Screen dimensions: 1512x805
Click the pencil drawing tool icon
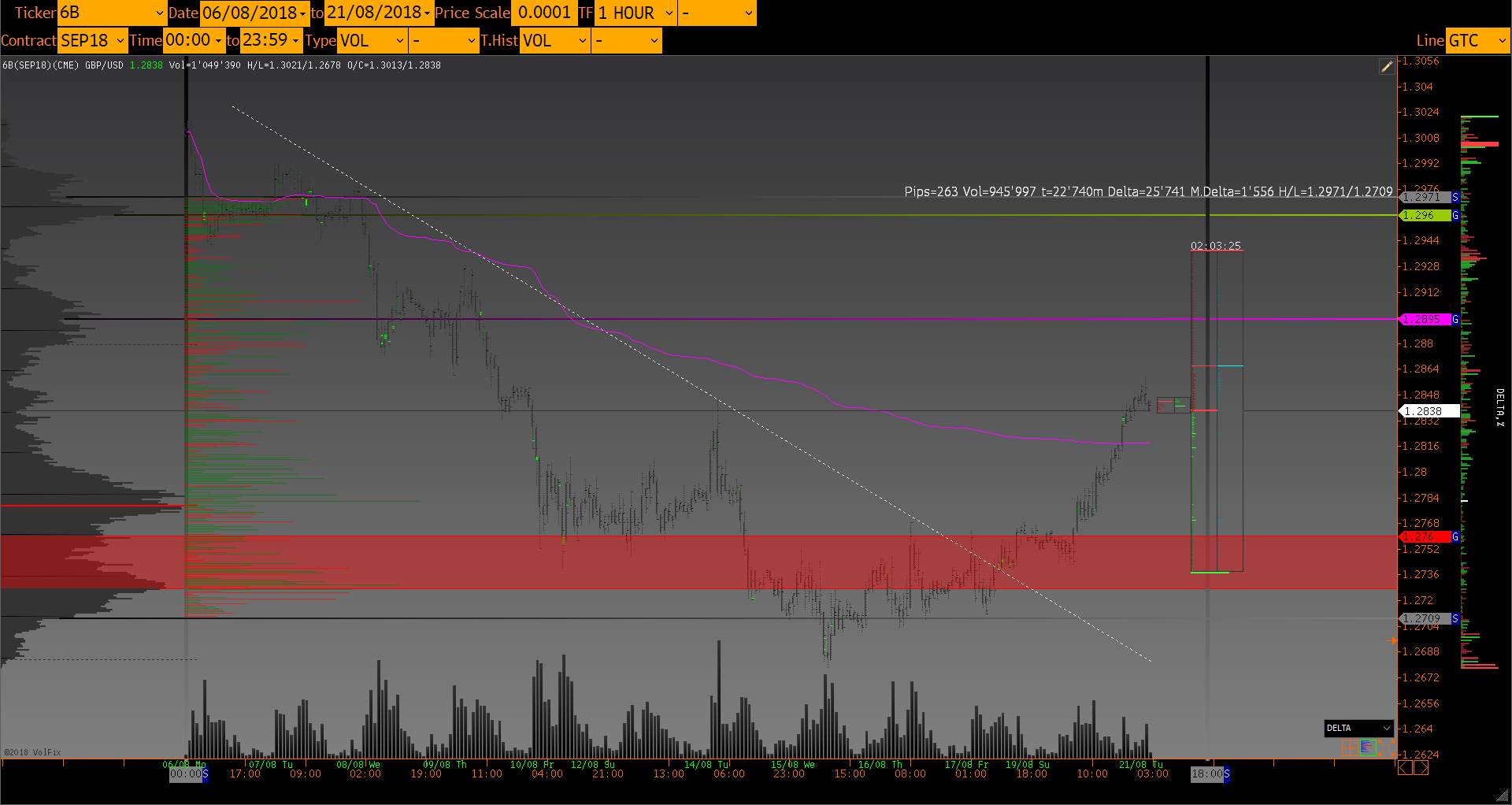coord(1387,67)
